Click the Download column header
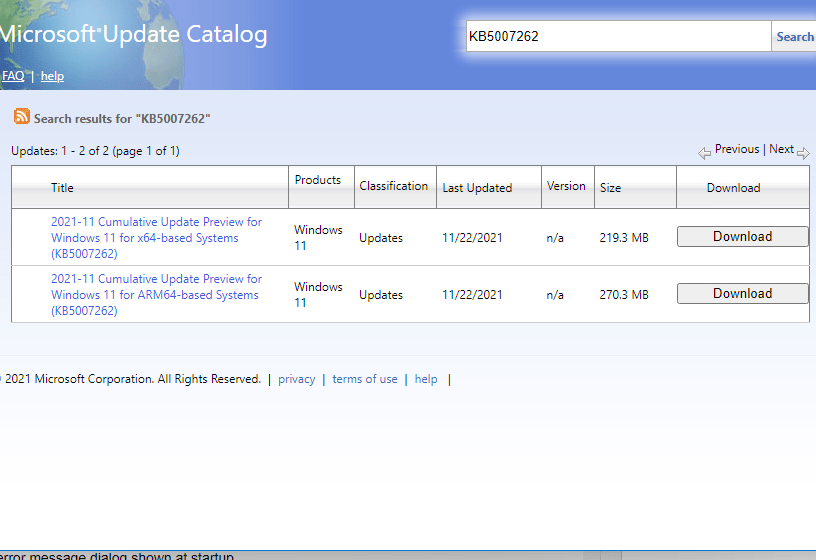This screenshot has width=816, height=560. [x=733, y=188]
